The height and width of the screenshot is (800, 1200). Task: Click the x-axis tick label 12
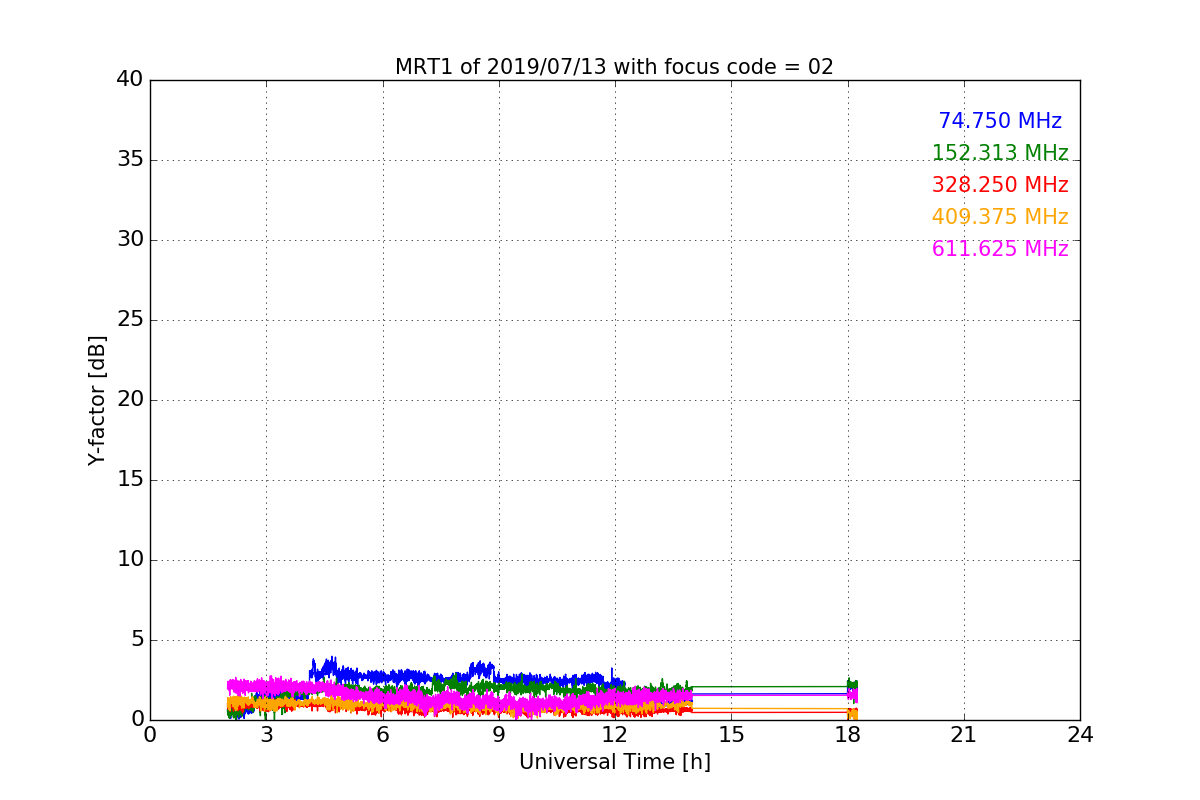point(615,735)
